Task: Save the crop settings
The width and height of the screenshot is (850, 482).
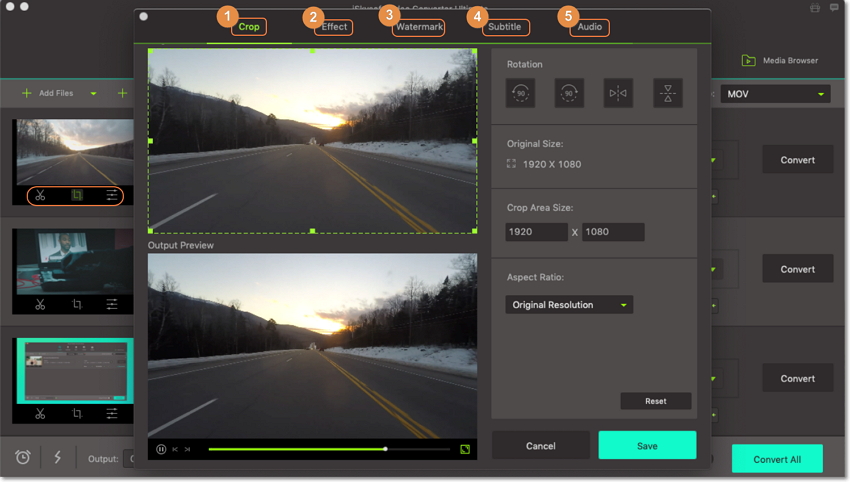Action: click(x=647, y=445)
